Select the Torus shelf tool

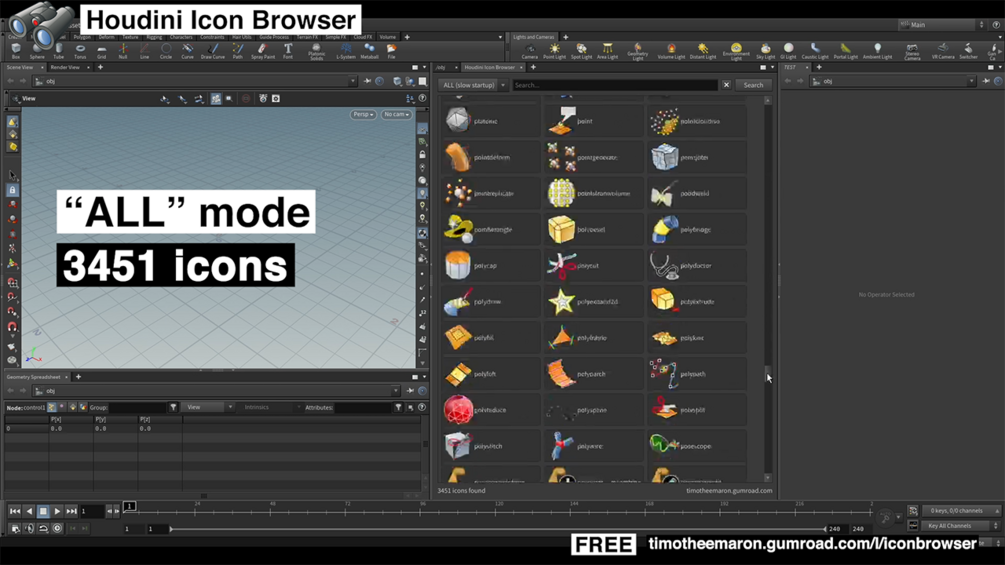pyautogui.click(x=80, y=51)
